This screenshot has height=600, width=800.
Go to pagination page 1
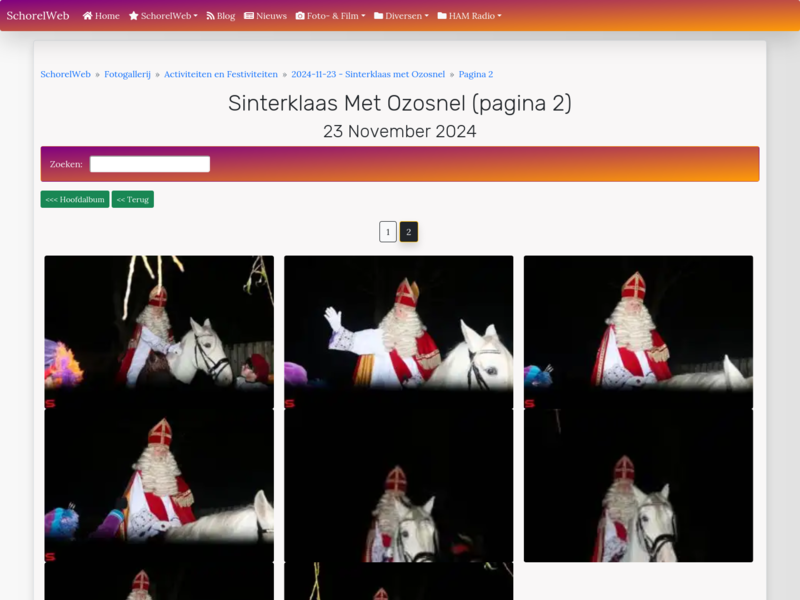(388, 232)
